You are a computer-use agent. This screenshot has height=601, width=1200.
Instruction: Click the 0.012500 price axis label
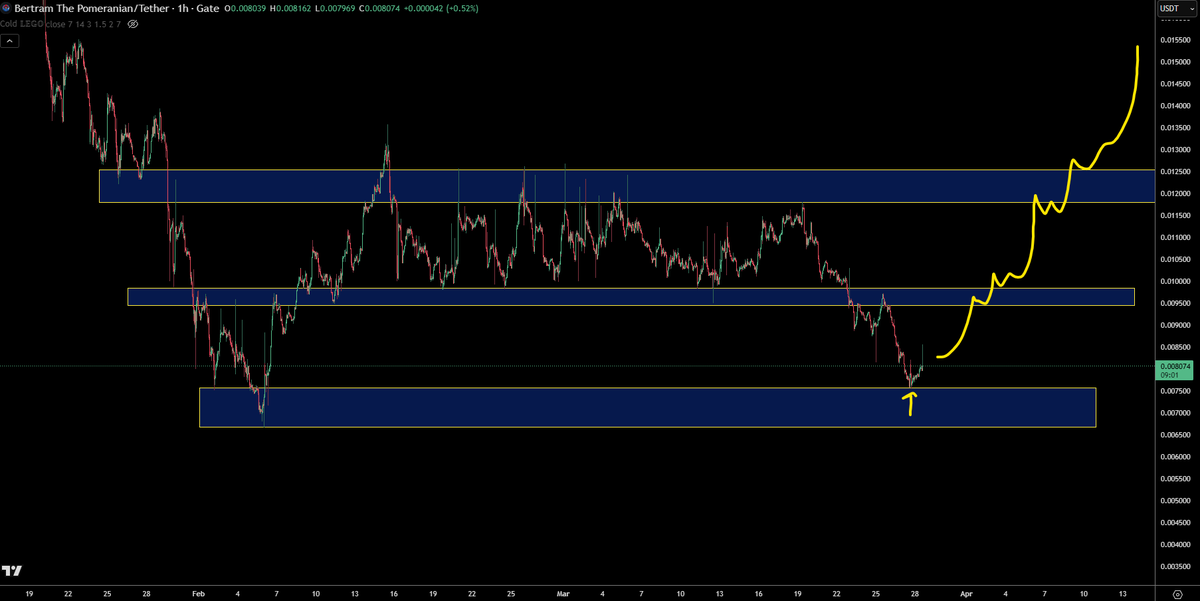[x=1176, y=172]
